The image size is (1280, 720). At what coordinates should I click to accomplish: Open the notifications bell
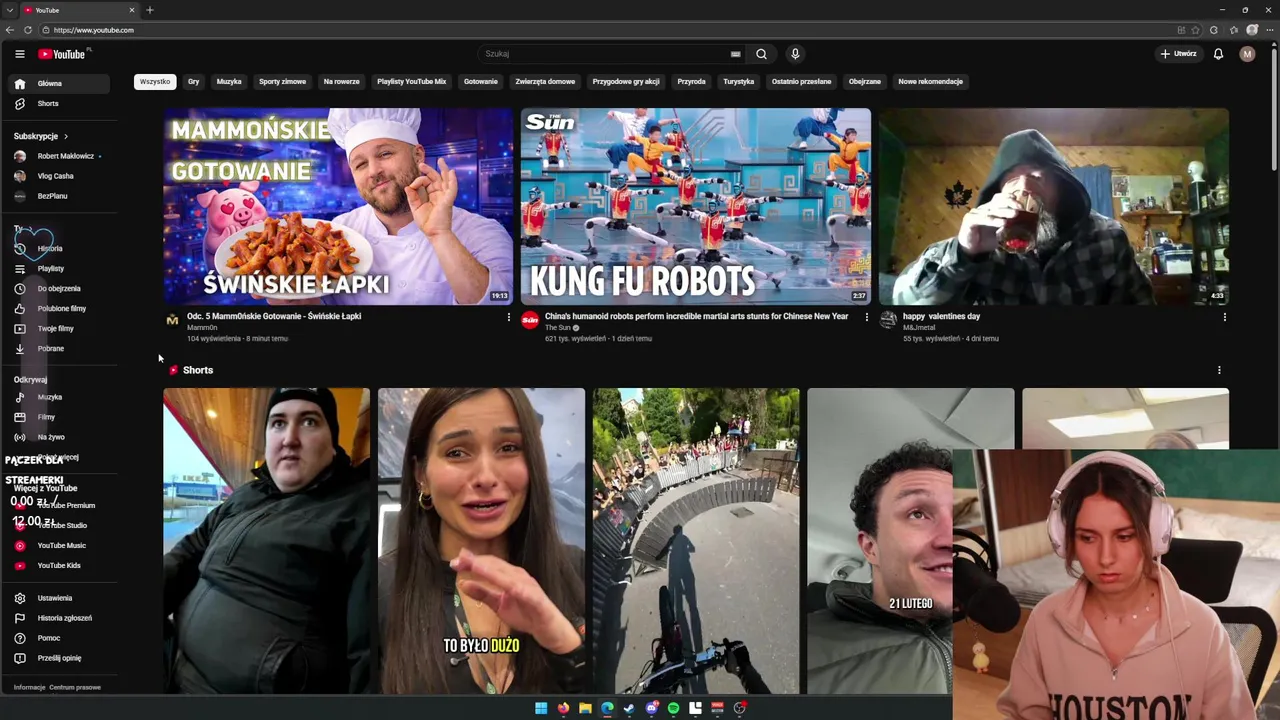click(1218, 54)
